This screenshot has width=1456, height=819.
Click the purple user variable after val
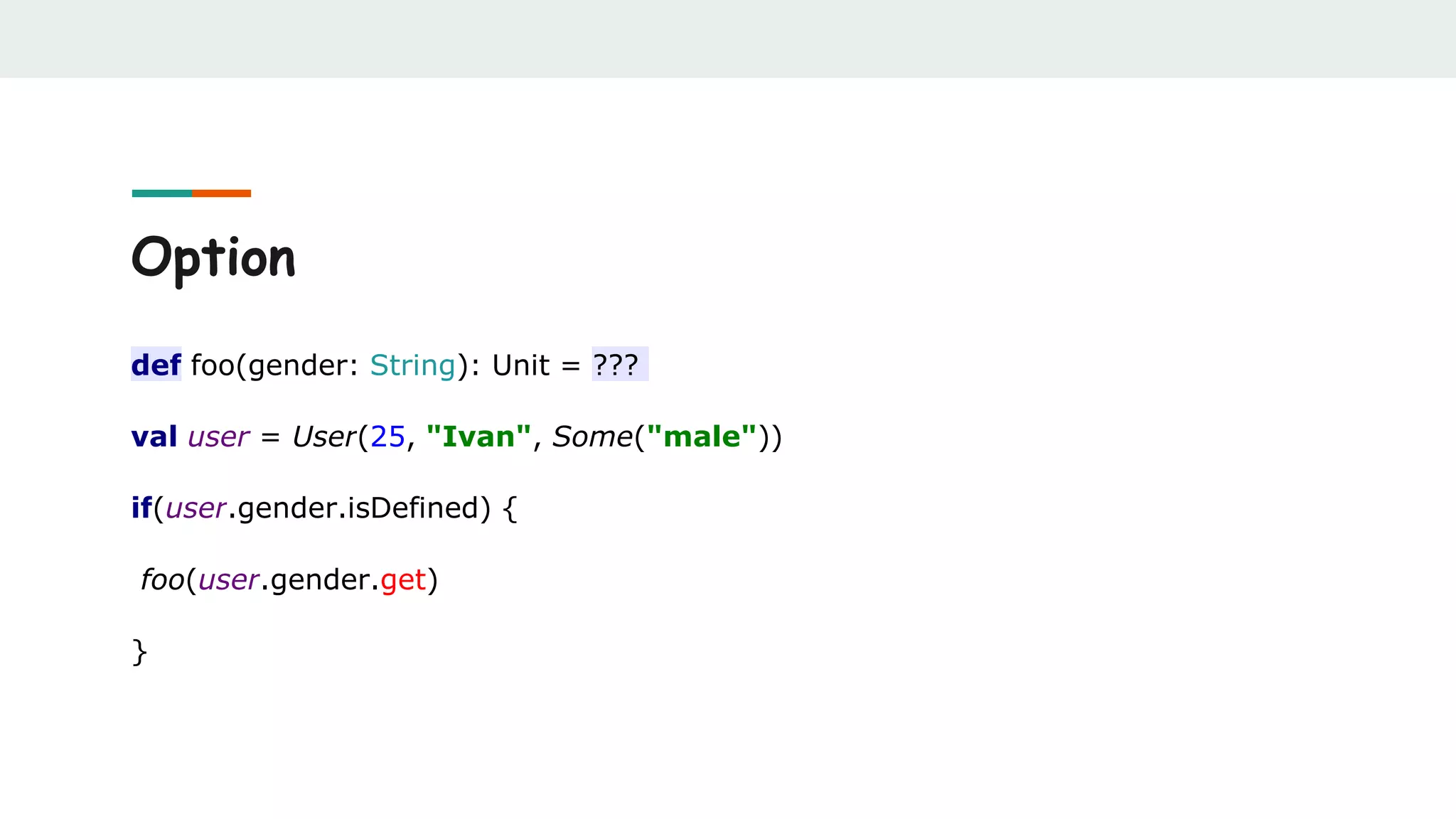click(218, 437)
